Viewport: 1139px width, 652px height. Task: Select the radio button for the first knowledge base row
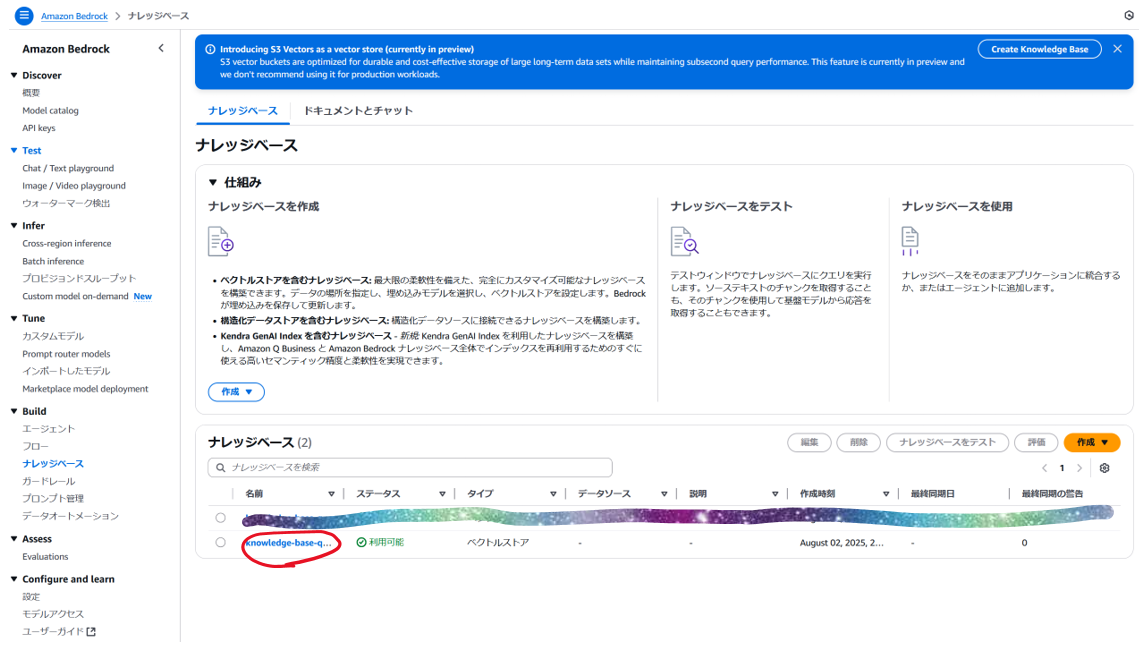click(x=220, y=518)
